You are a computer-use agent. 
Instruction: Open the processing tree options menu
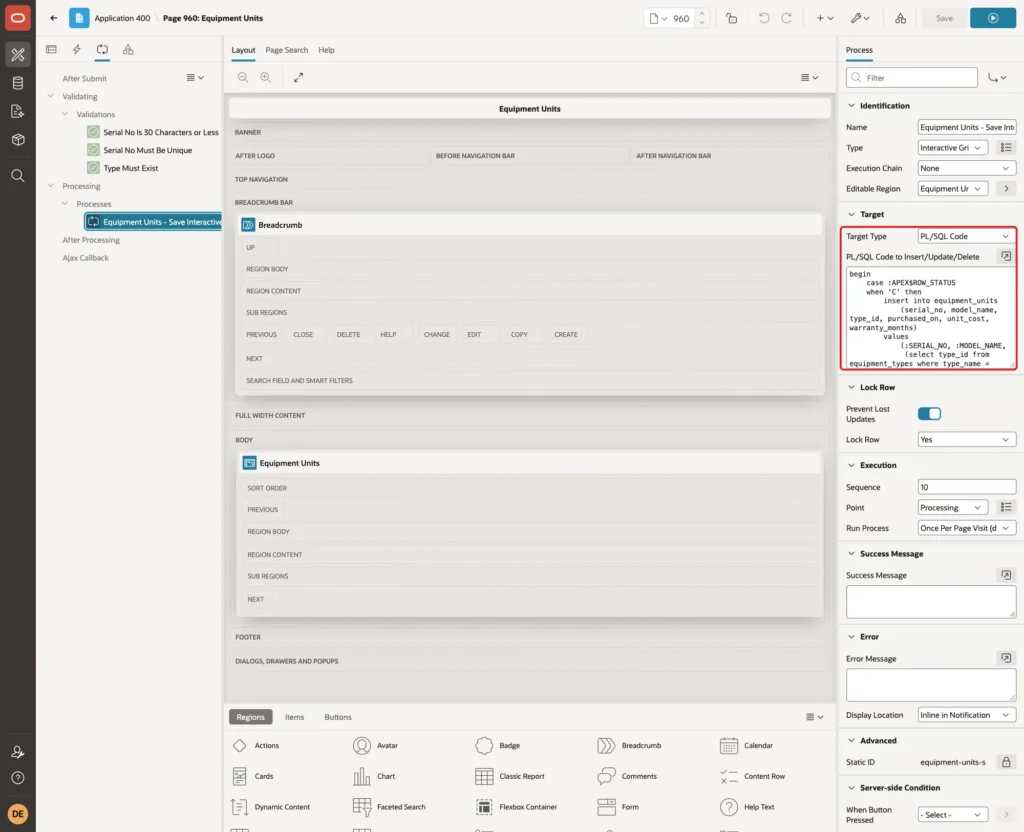[x=195, y=78]
